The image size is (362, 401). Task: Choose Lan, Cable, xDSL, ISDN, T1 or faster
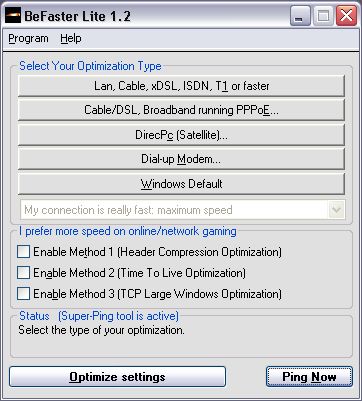click(181, 86)
